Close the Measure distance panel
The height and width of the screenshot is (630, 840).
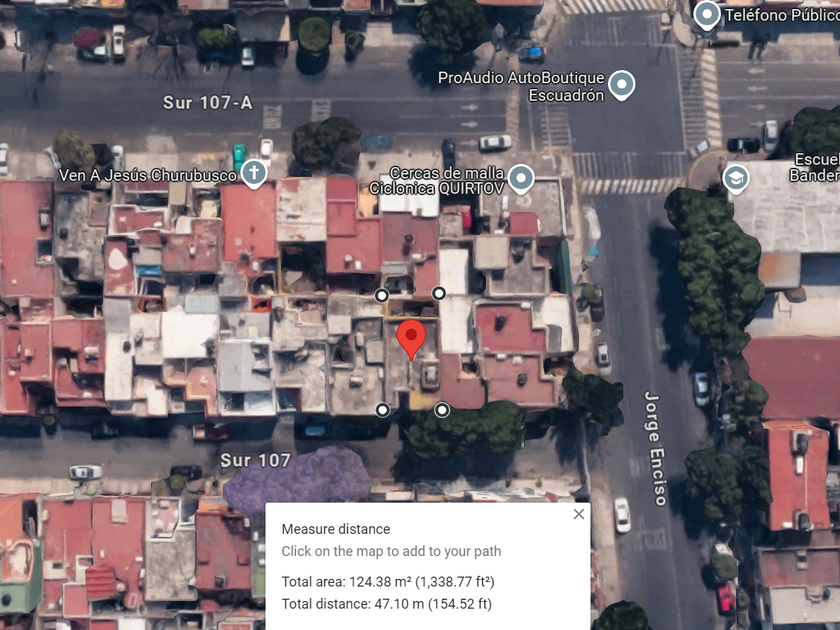579,514
